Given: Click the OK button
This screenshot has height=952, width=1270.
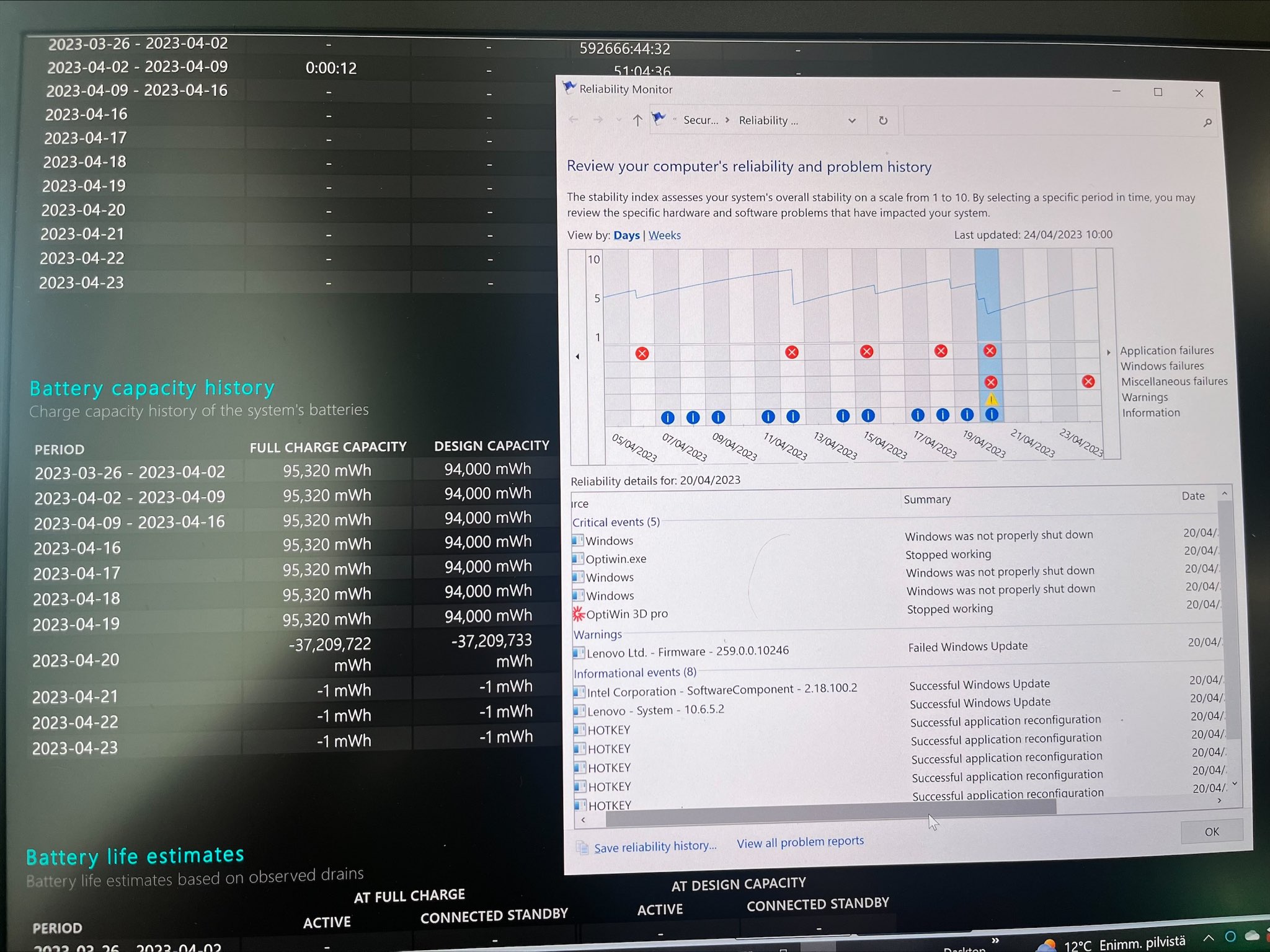Looking at the screenshot, I should point(1212,831).
